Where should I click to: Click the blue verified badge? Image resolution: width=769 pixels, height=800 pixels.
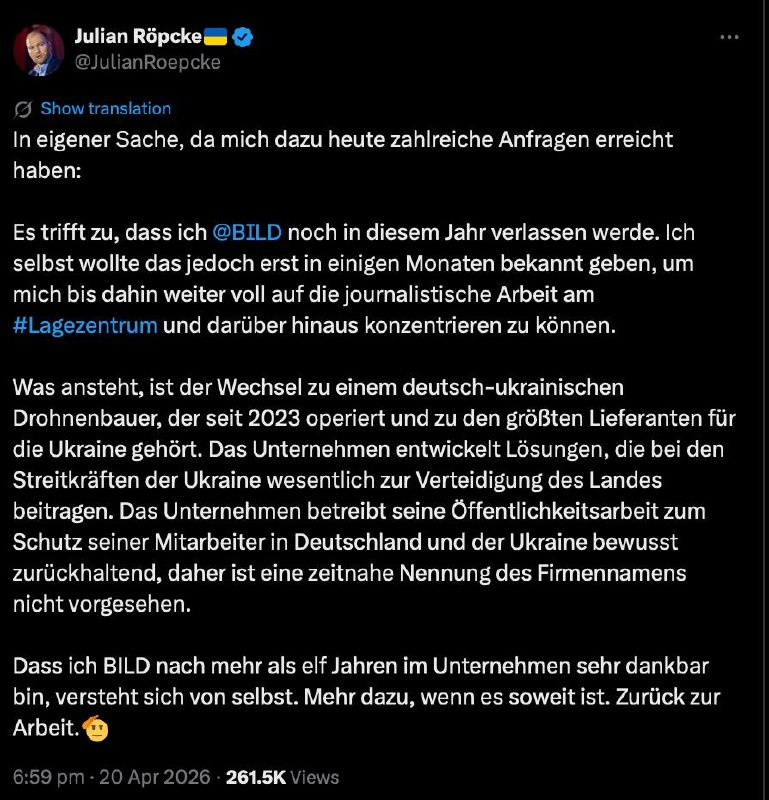pos(244,38)
